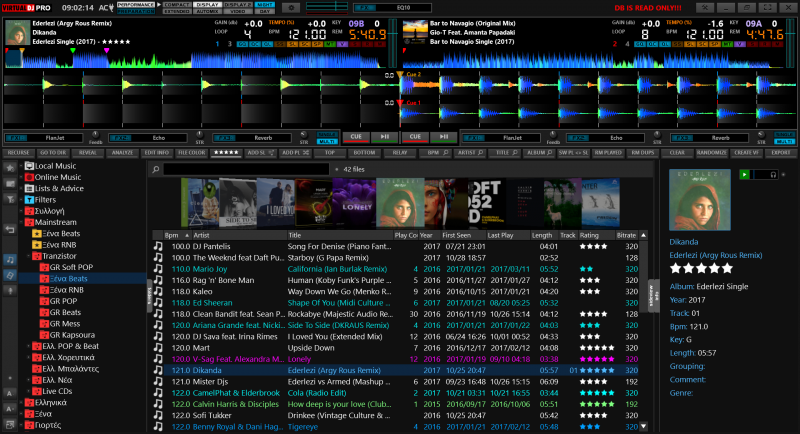Click the ANALYZE button
The width and height of the screenshot is (800, 434).
(x=122, y=152)
